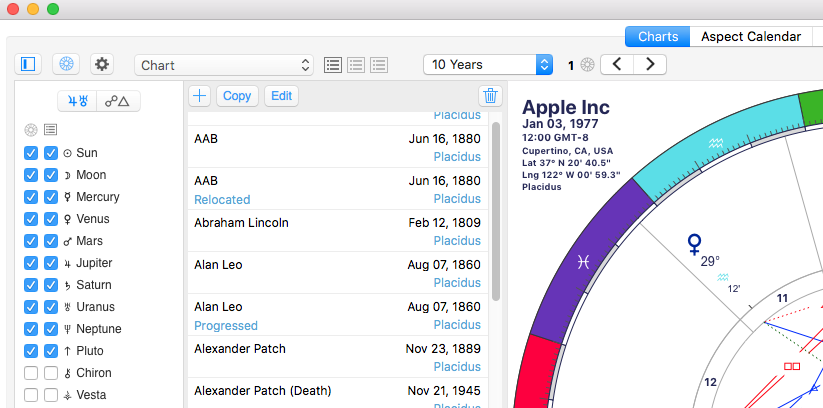This screenshot has height=408, width=823.
Task: Click the Pluto label in planet list
Action: click(90, 351)
